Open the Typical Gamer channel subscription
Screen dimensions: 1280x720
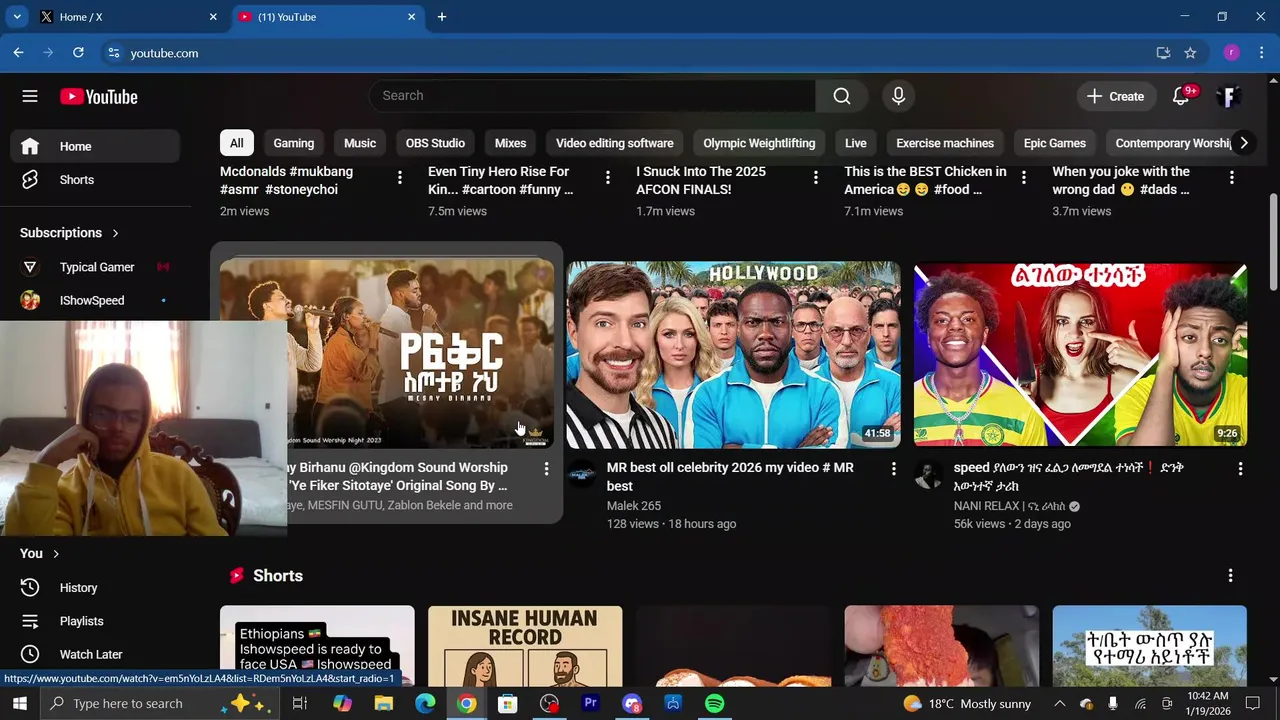click(x=95, y=267)
